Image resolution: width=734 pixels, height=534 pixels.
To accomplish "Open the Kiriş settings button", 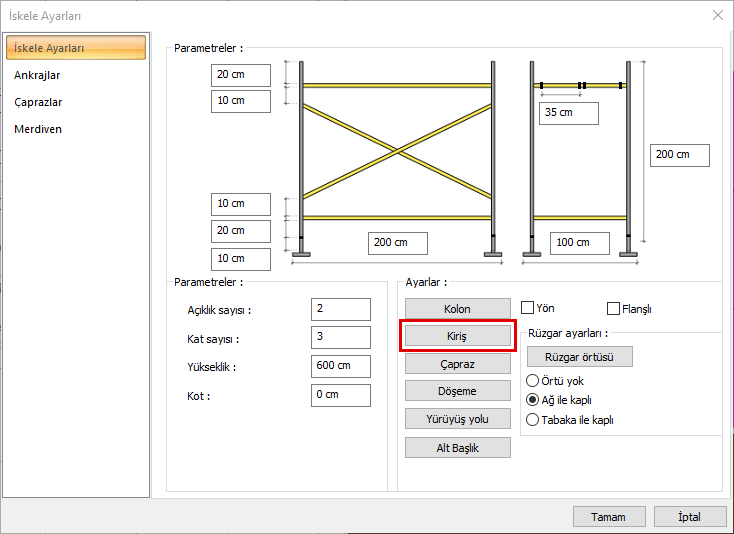I will coord(457,336).
